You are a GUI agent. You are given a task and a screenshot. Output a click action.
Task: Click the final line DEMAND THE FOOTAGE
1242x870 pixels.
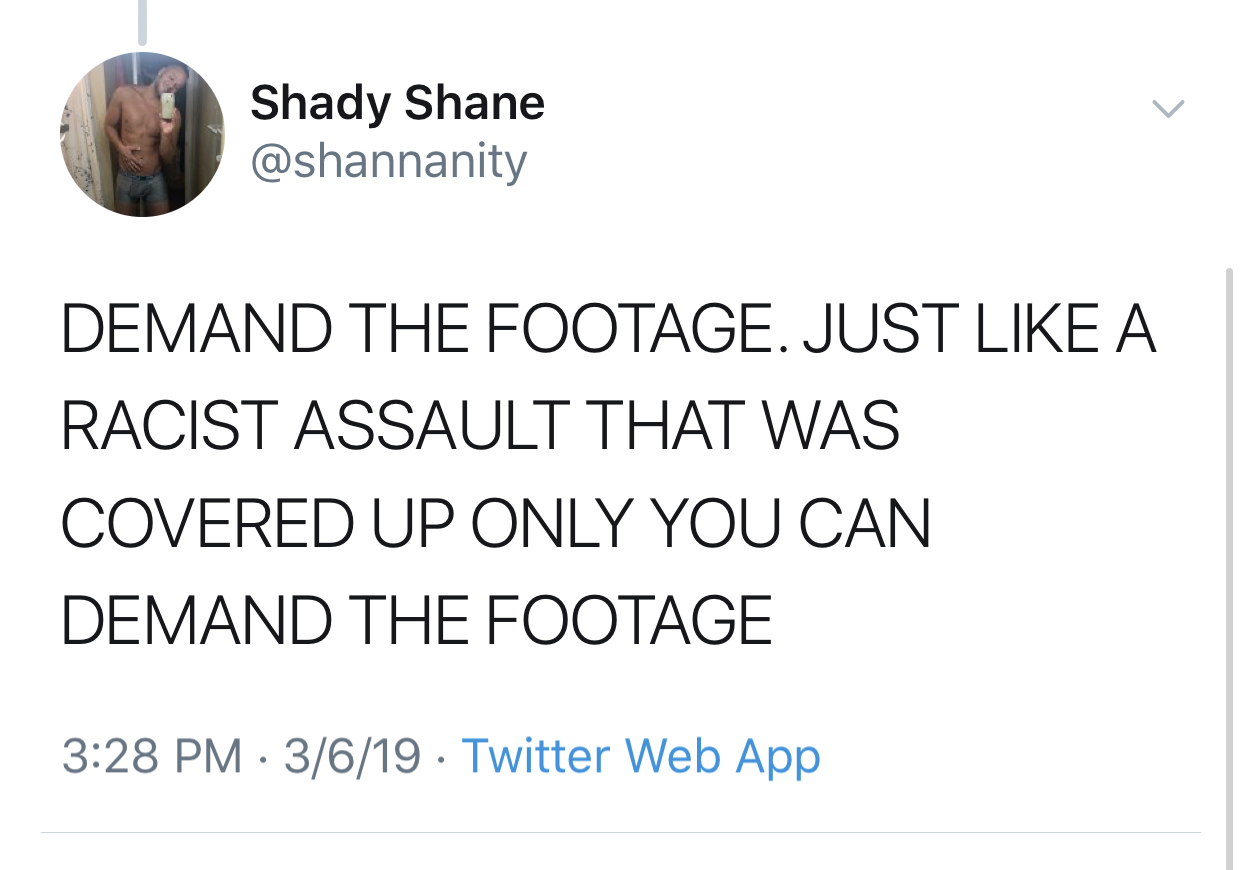coord(417,619)
